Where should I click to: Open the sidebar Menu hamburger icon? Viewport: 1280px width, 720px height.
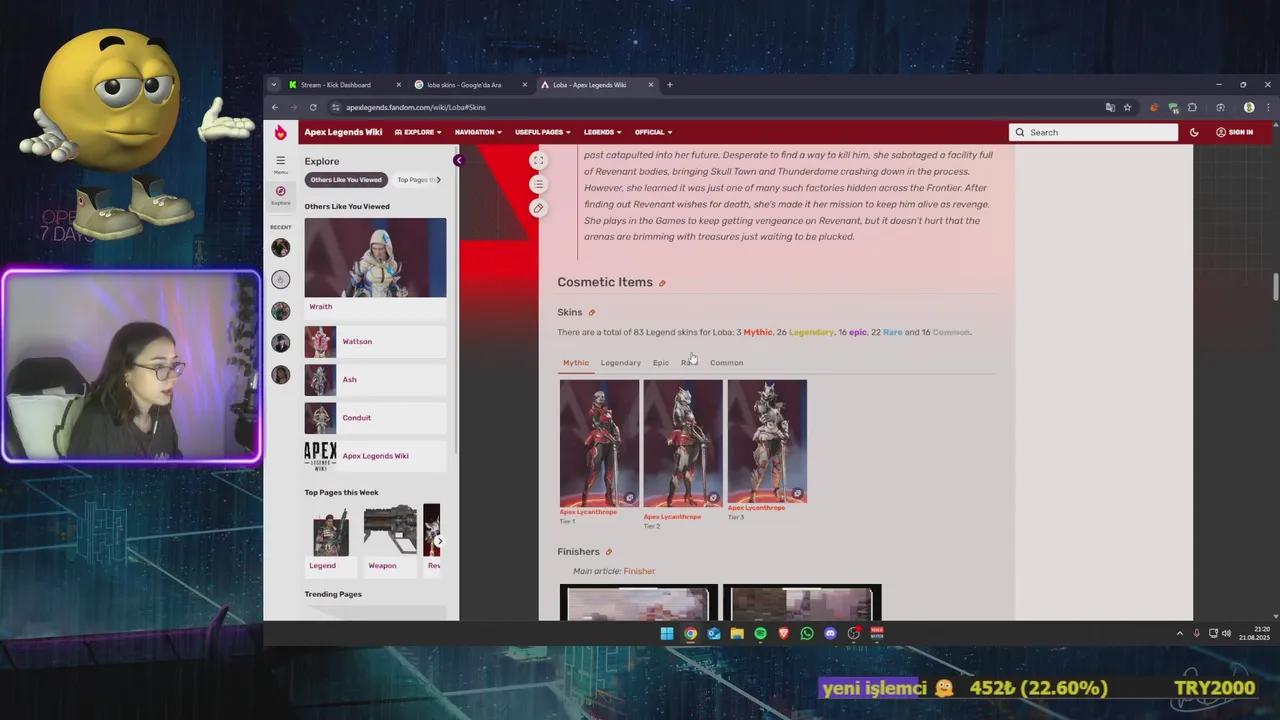pyautogui.click(x=281, y=163)
